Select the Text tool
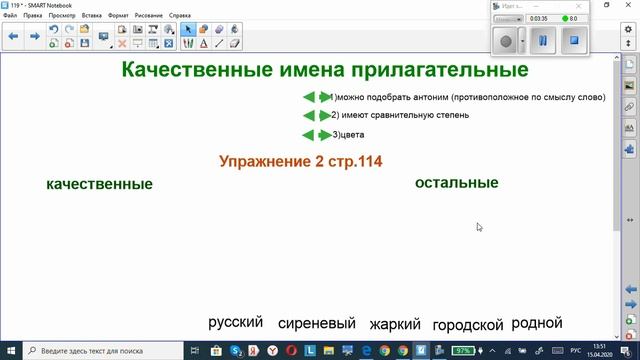 point(203,43)
